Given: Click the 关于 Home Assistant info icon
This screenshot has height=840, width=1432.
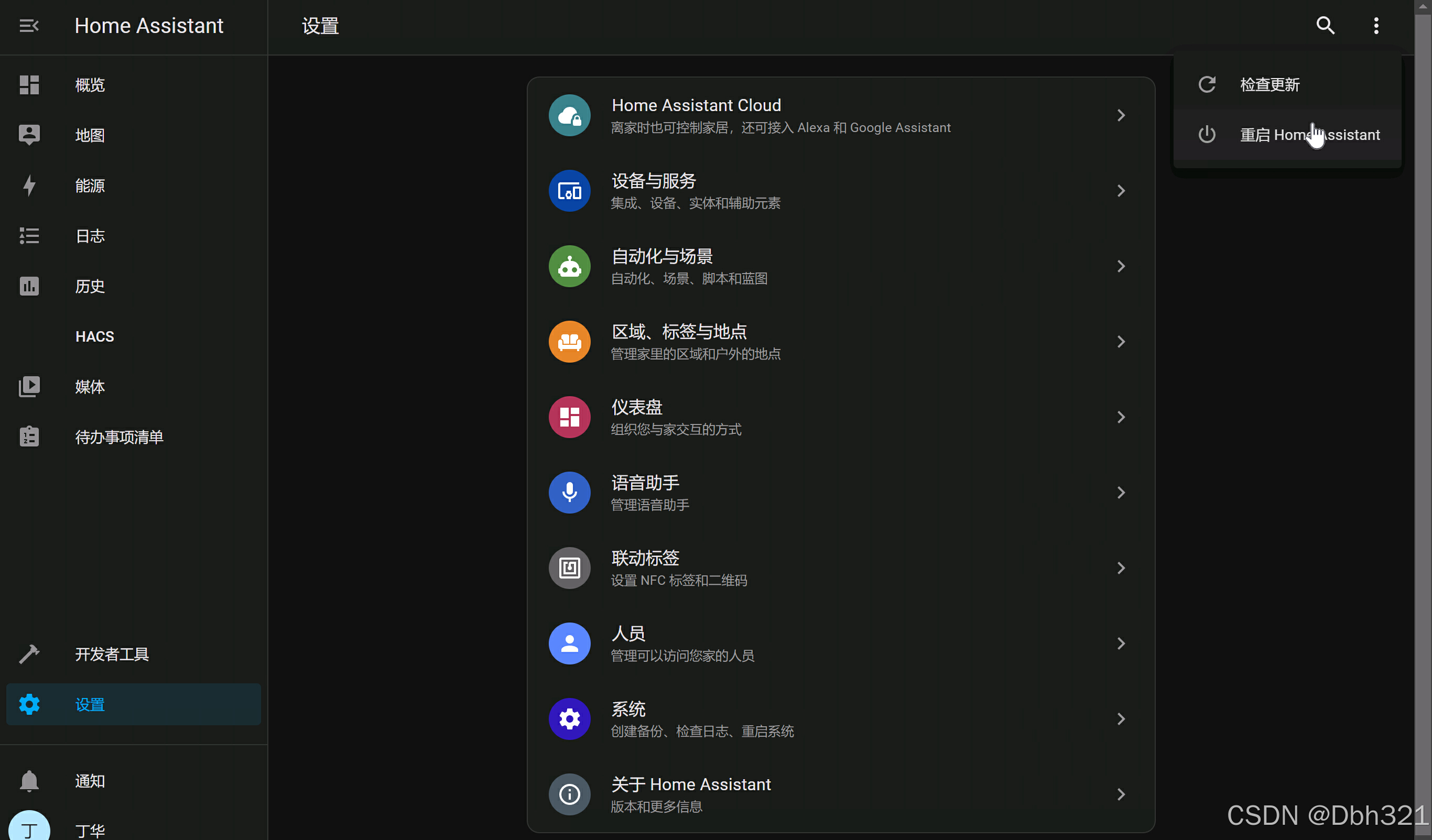Looking at the screenshot, I should pyautogui.click(x=569, y=794).
